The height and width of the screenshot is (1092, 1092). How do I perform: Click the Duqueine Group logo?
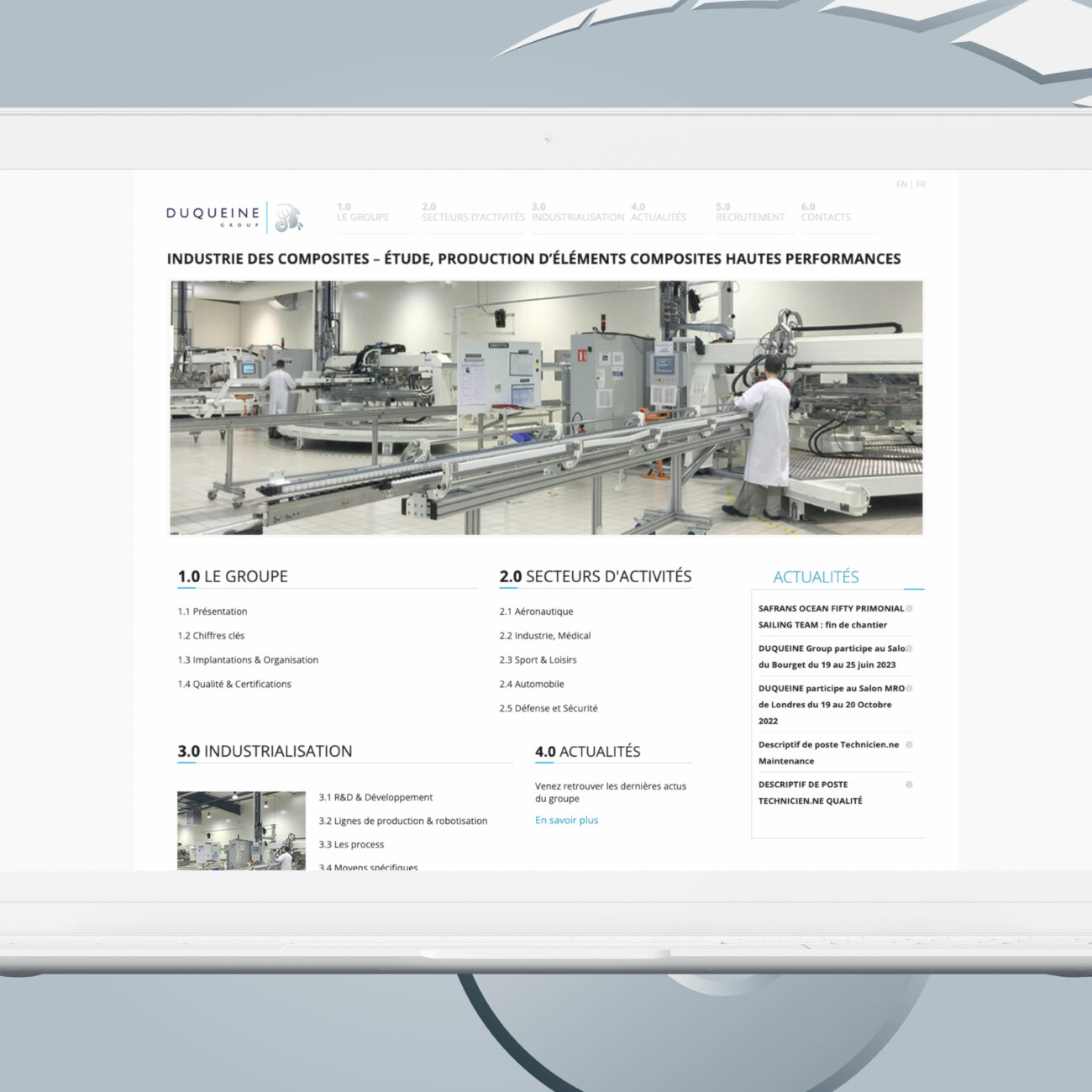tap(234, 217)
